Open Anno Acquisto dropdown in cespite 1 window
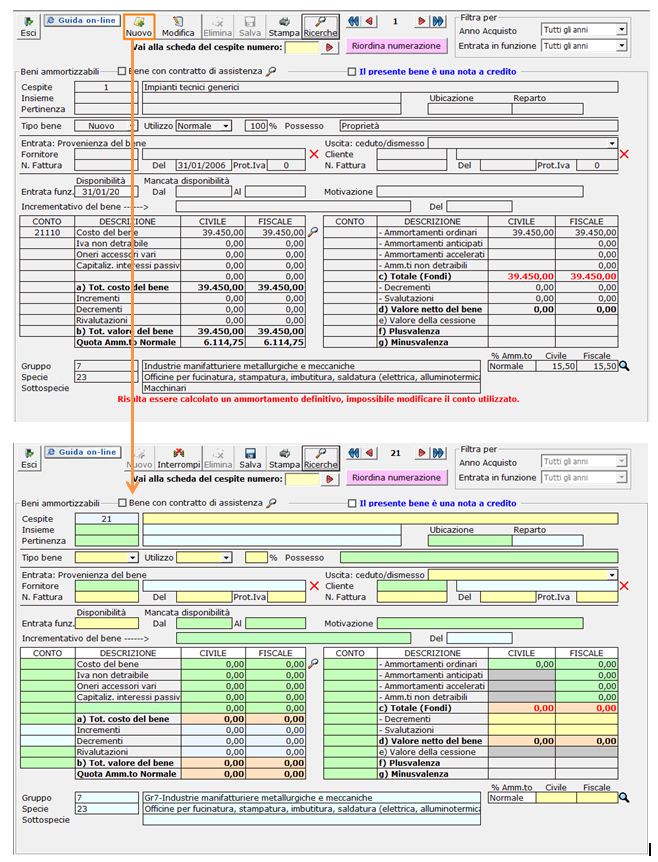Image resolution: width=658 pixels, height=862 pixels. coord(621,30)
